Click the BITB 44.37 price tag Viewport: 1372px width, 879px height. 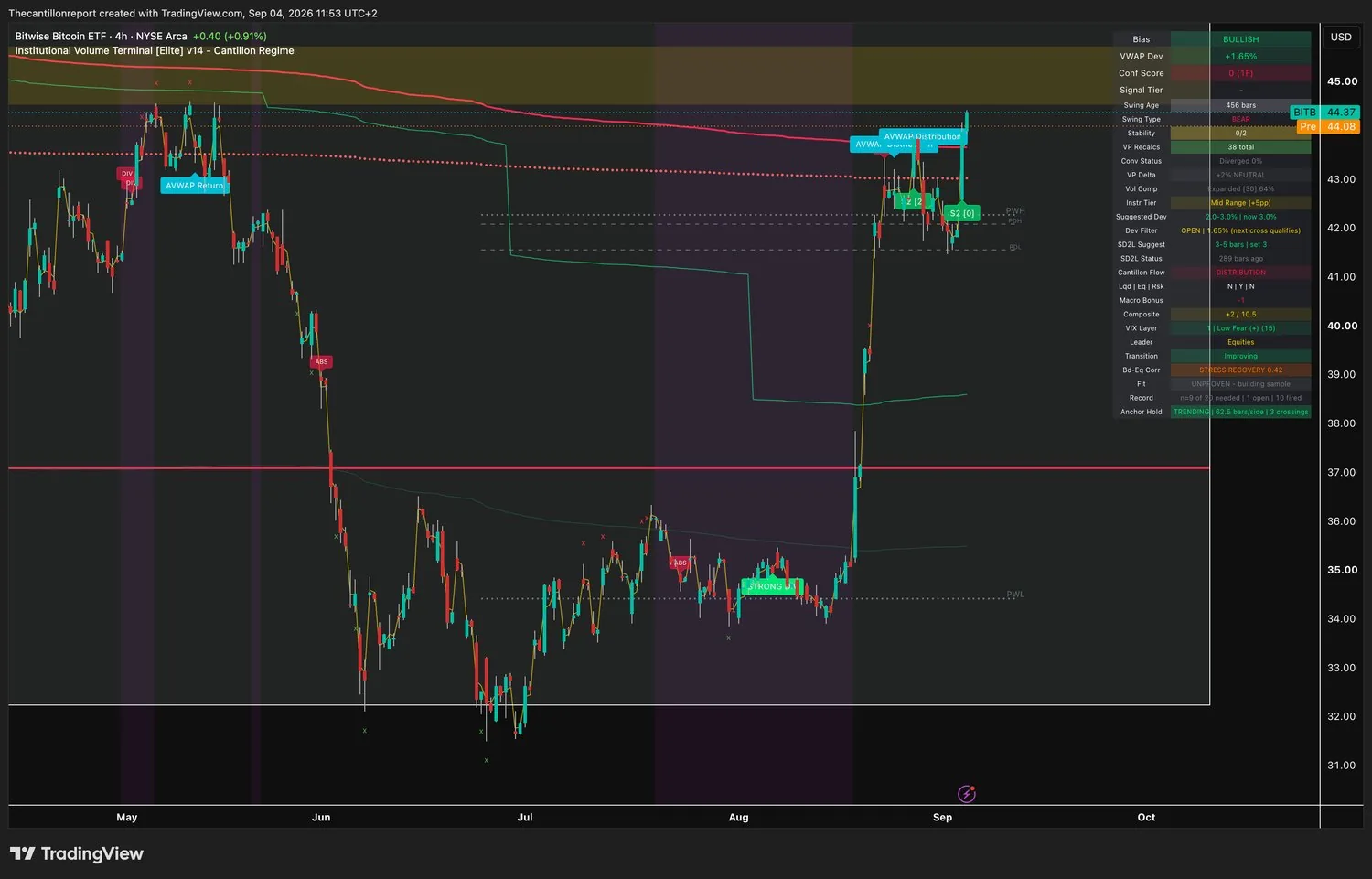[1325, 113]
